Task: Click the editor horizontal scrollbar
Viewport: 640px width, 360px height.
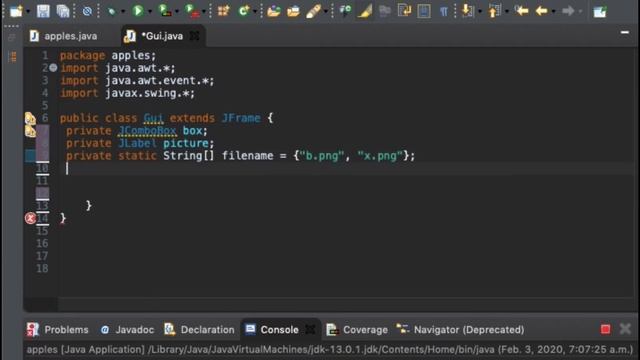Action: [345, 304]
